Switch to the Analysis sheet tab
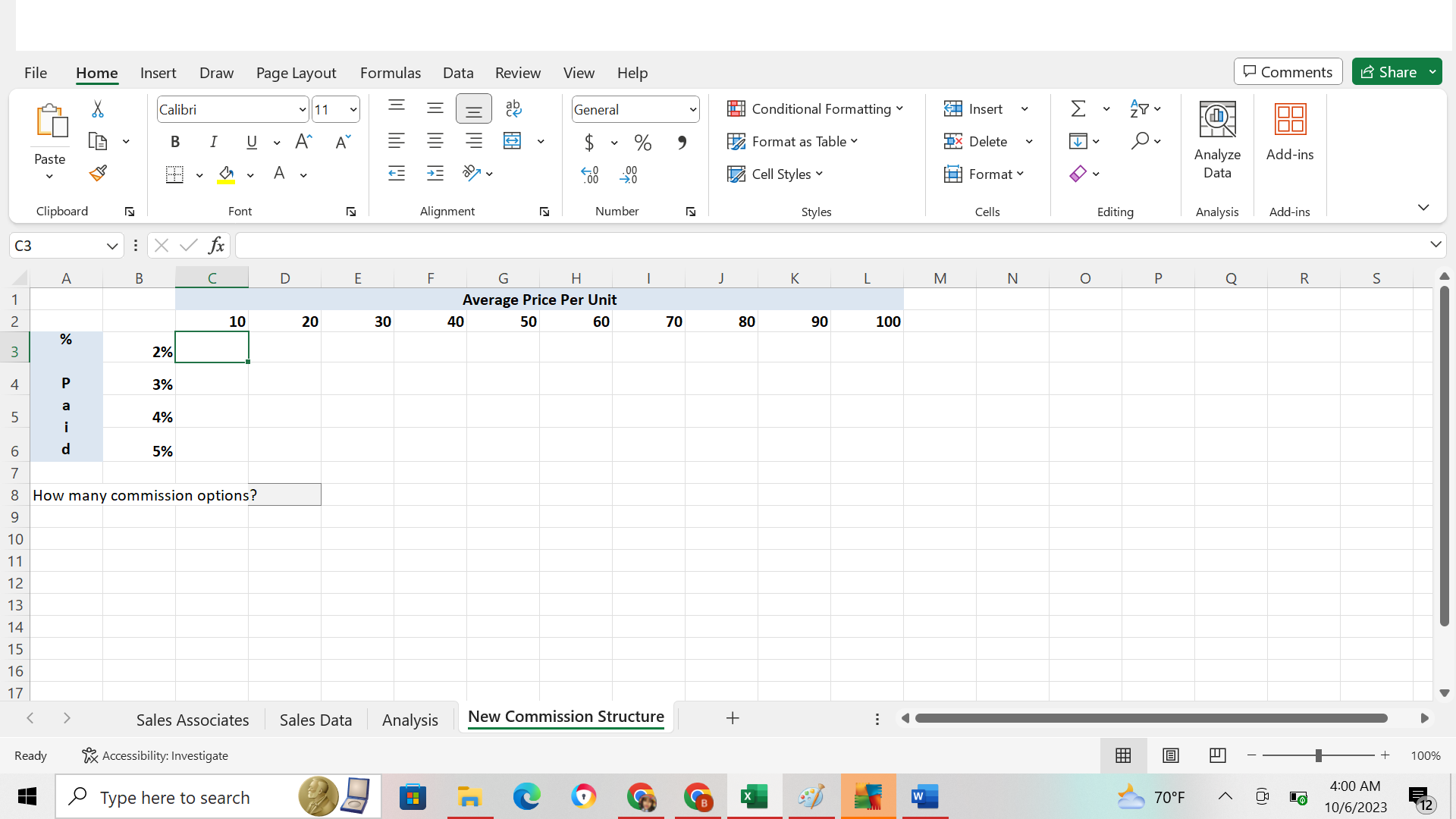The width and height of the screenshot is (1456, 819). [x=410, y=719]
